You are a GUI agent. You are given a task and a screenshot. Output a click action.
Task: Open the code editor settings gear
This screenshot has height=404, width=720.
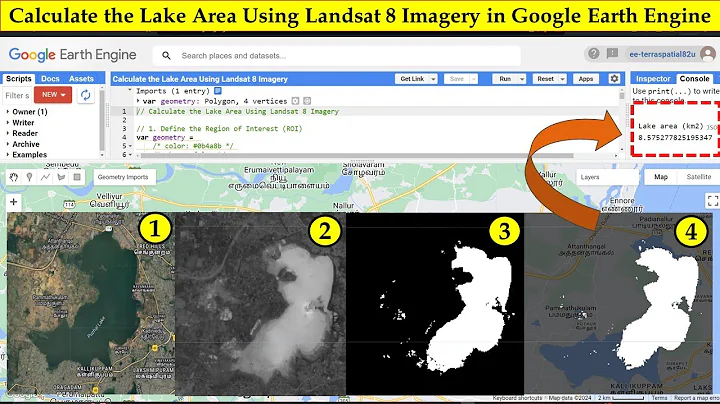[614, 79]
